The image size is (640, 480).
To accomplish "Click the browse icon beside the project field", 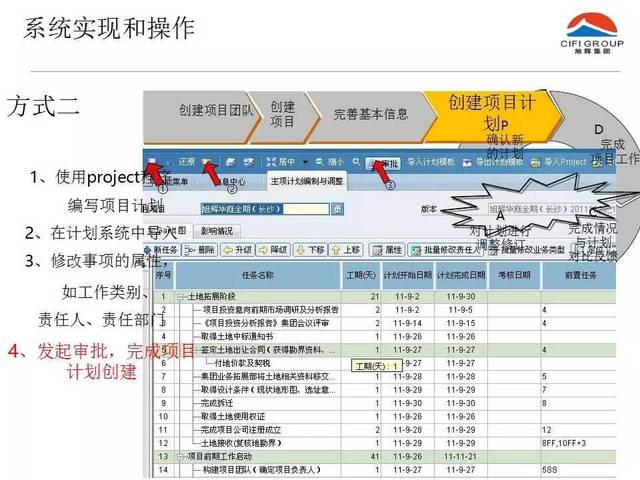I will pyautogui.click(x=337, y=209).
